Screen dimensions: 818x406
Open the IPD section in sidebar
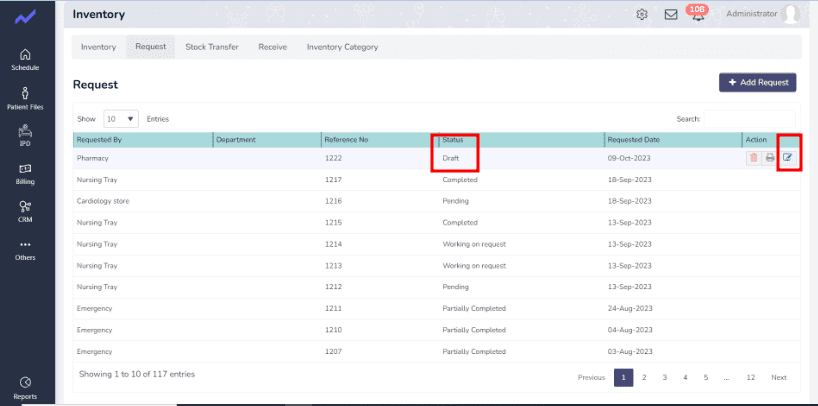pyautogui.click(x=25, y=135)
